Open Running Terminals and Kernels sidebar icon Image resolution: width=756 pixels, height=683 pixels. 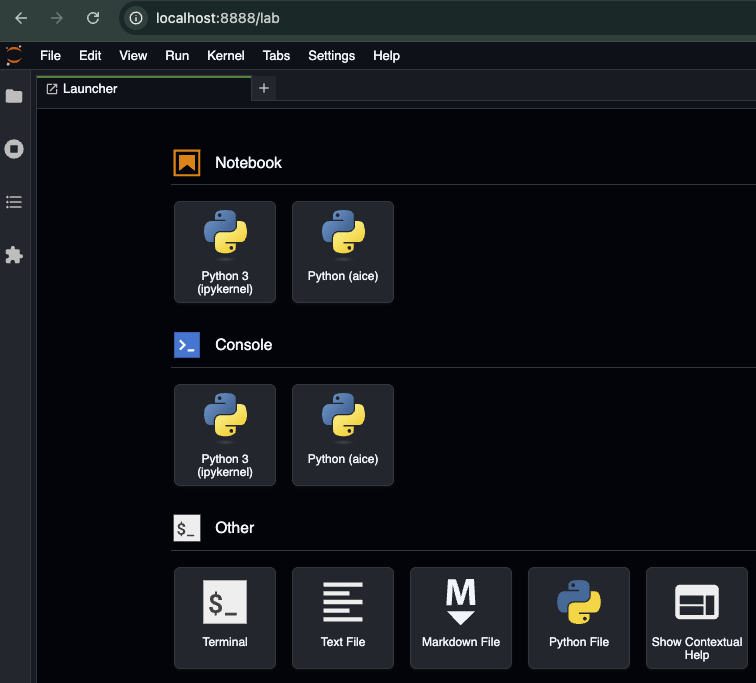coord(14,149)
